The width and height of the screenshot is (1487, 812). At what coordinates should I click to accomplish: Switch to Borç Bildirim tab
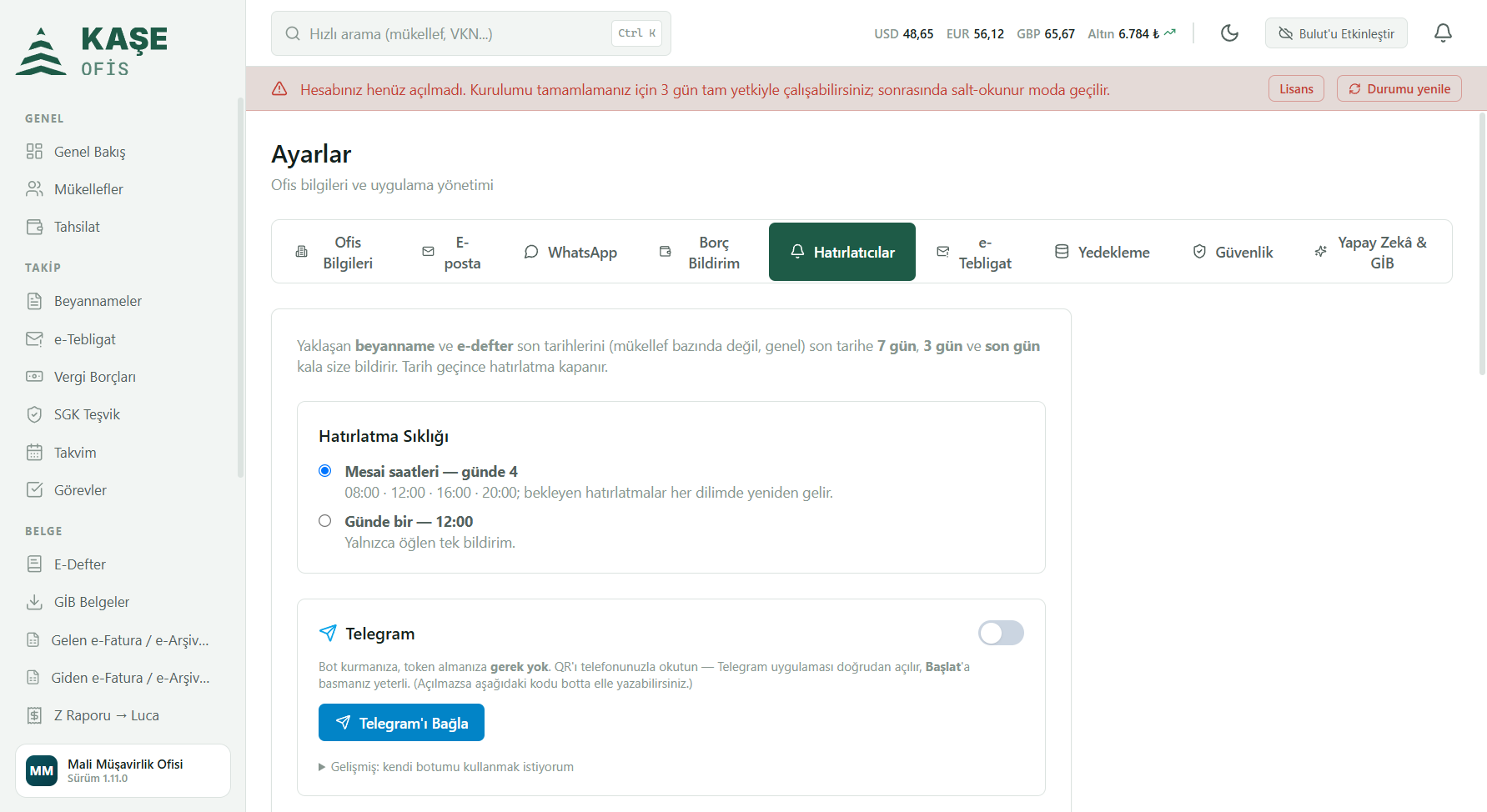coord(701,252)
